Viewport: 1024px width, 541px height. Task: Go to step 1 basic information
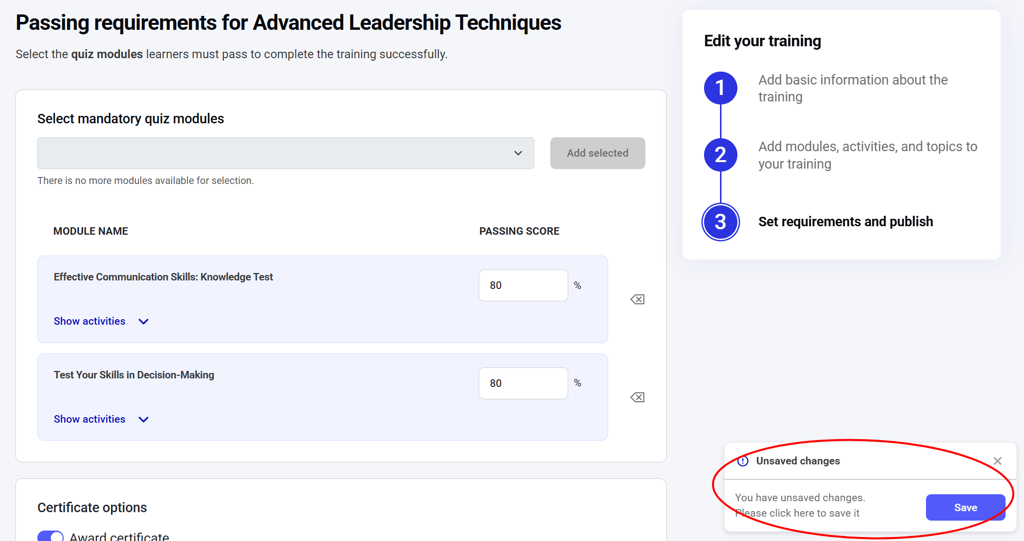720,88
